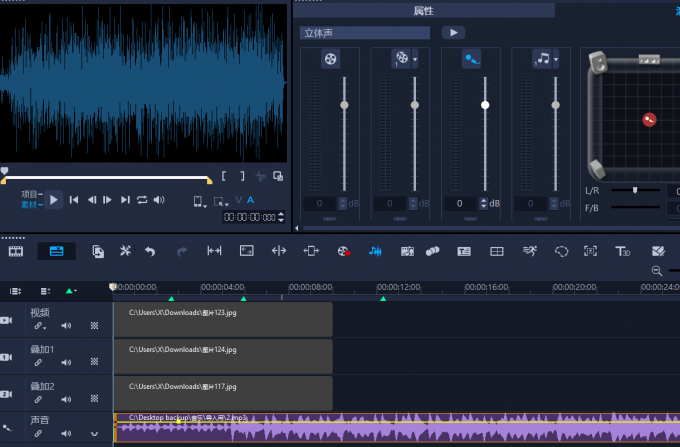Image resolution: width=680 pixels, height=447 pixels.
Task: Expand the 声音 track chevron
Action: point(94,434)
